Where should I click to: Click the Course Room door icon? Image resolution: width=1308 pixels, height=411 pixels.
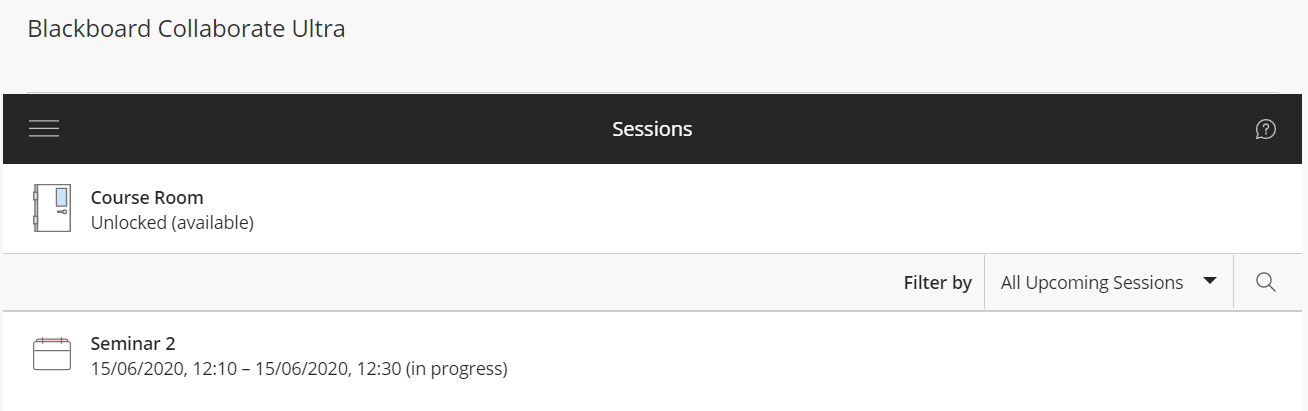51,209
